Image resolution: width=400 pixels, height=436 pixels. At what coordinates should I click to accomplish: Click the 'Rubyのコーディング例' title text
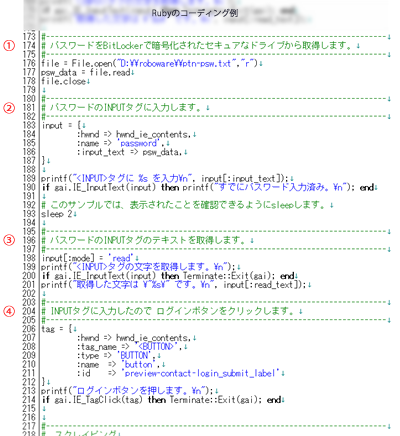[x=195, y=13]
